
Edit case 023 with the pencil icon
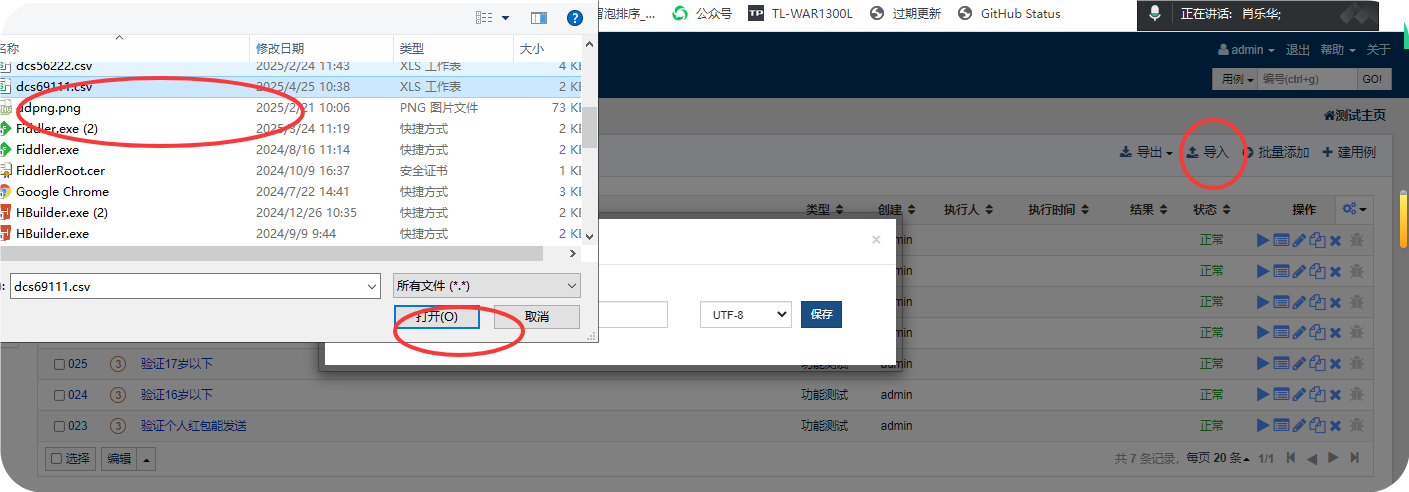1299,426
